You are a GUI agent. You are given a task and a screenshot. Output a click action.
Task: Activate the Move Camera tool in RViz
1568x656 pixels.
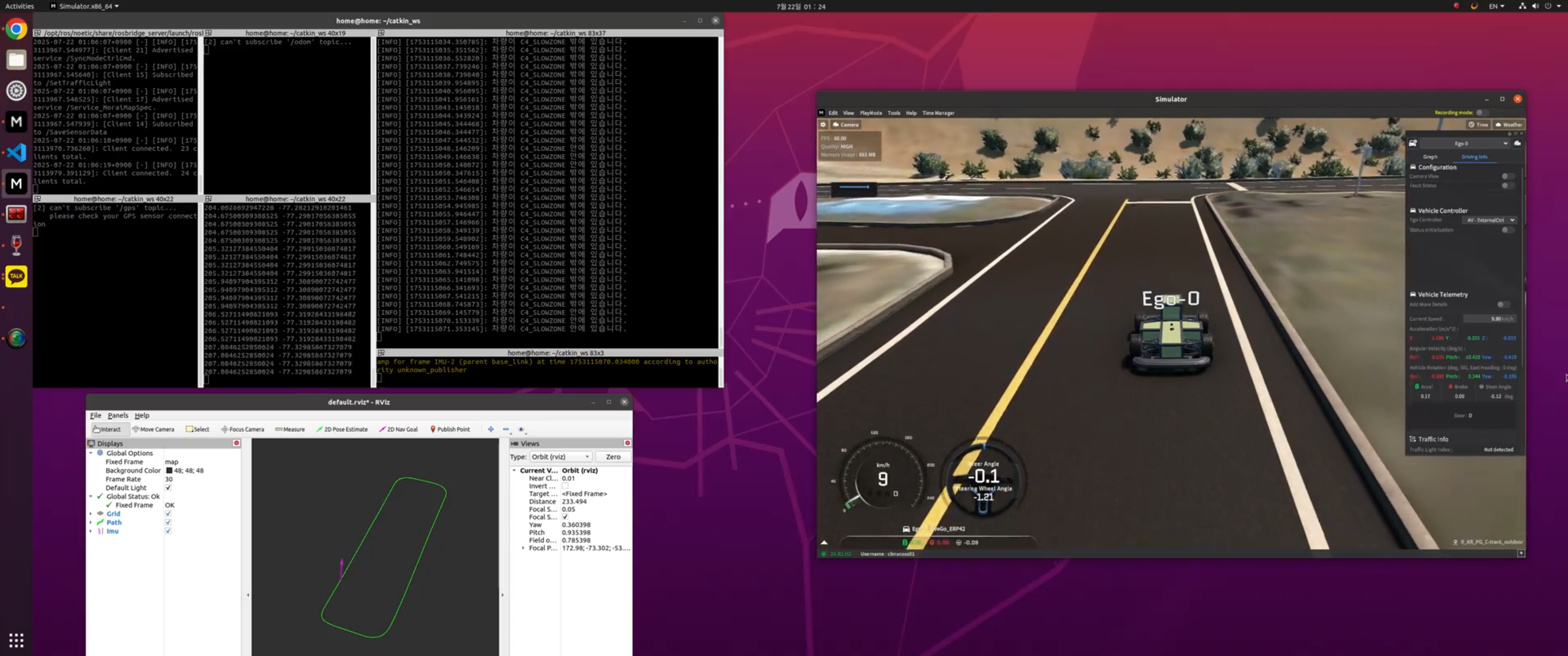point(154,429)
